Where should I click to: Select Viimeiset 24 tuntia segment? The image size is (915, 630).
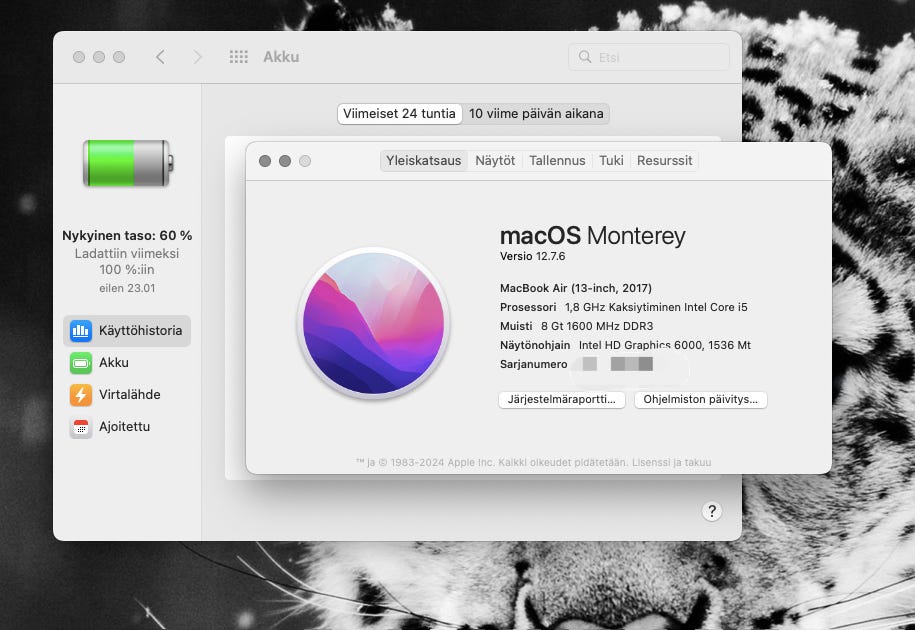point(399,114)
